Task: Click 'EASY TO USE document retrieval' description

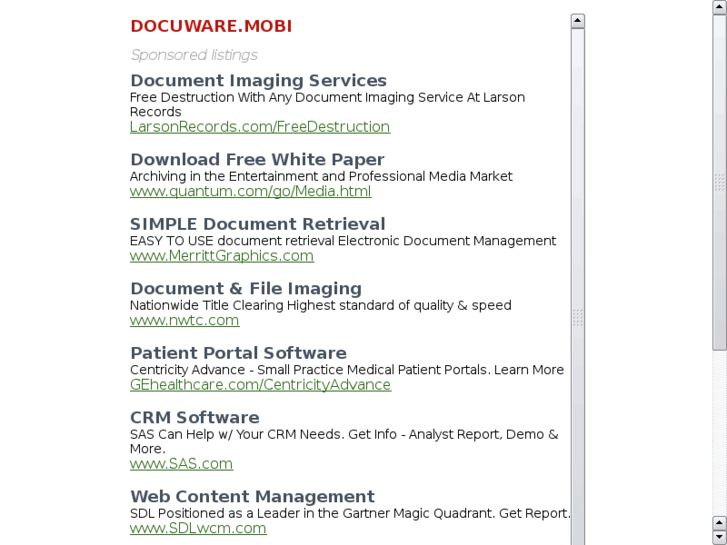Action: 343,241
